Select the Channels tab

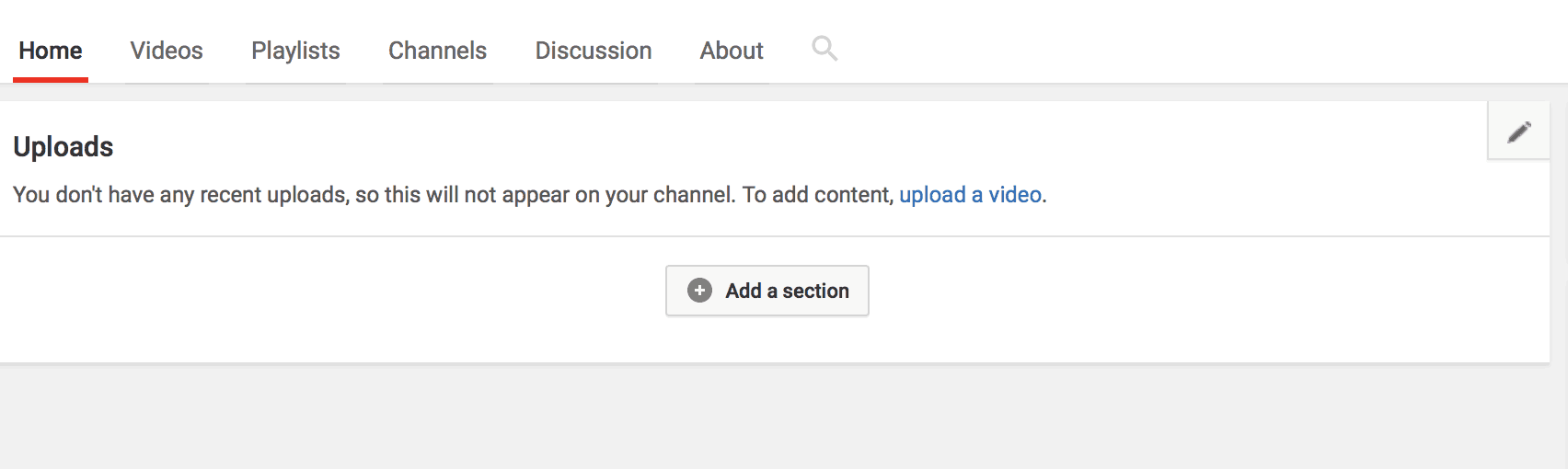click(x=437, y=51)
